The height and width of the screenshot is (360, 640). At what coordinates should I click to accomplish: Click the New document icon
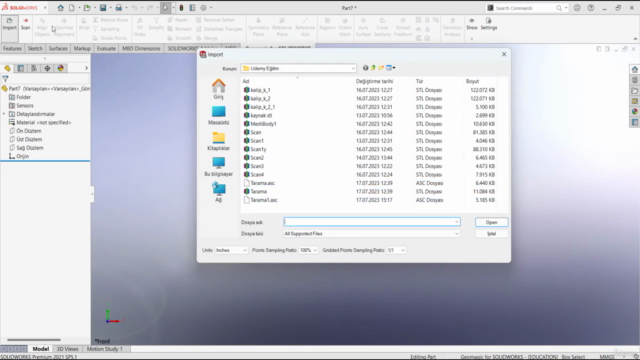point(71,8)
